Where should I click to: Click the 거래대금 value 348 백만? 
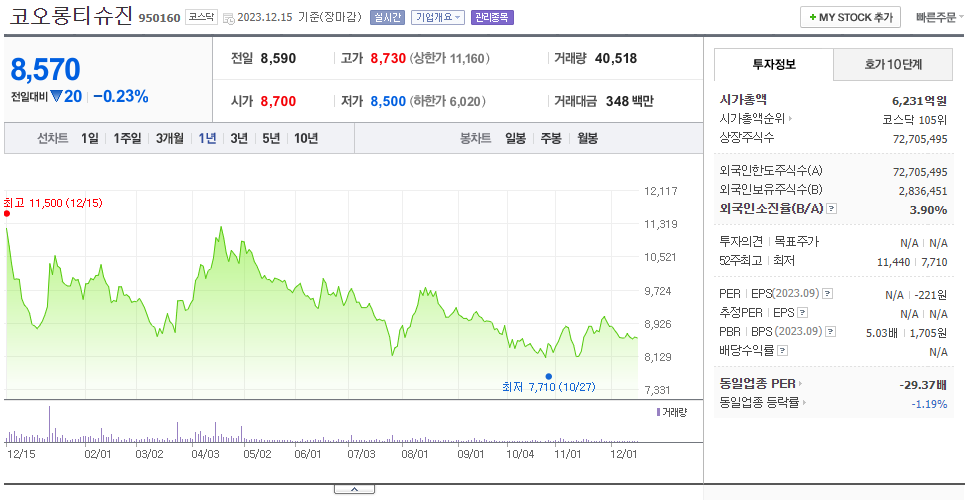pos(629,101)
